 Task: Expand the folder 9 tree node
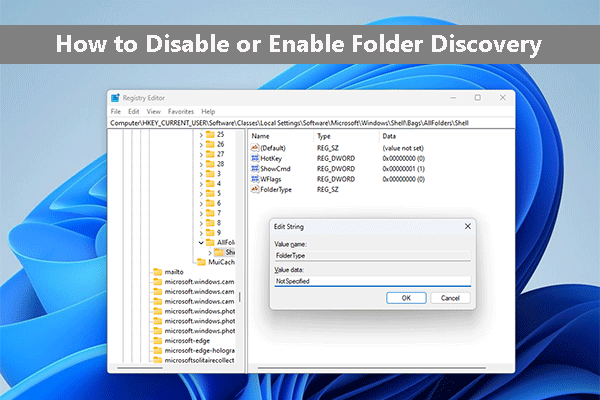pyautogui.click(x=201, y=233)
